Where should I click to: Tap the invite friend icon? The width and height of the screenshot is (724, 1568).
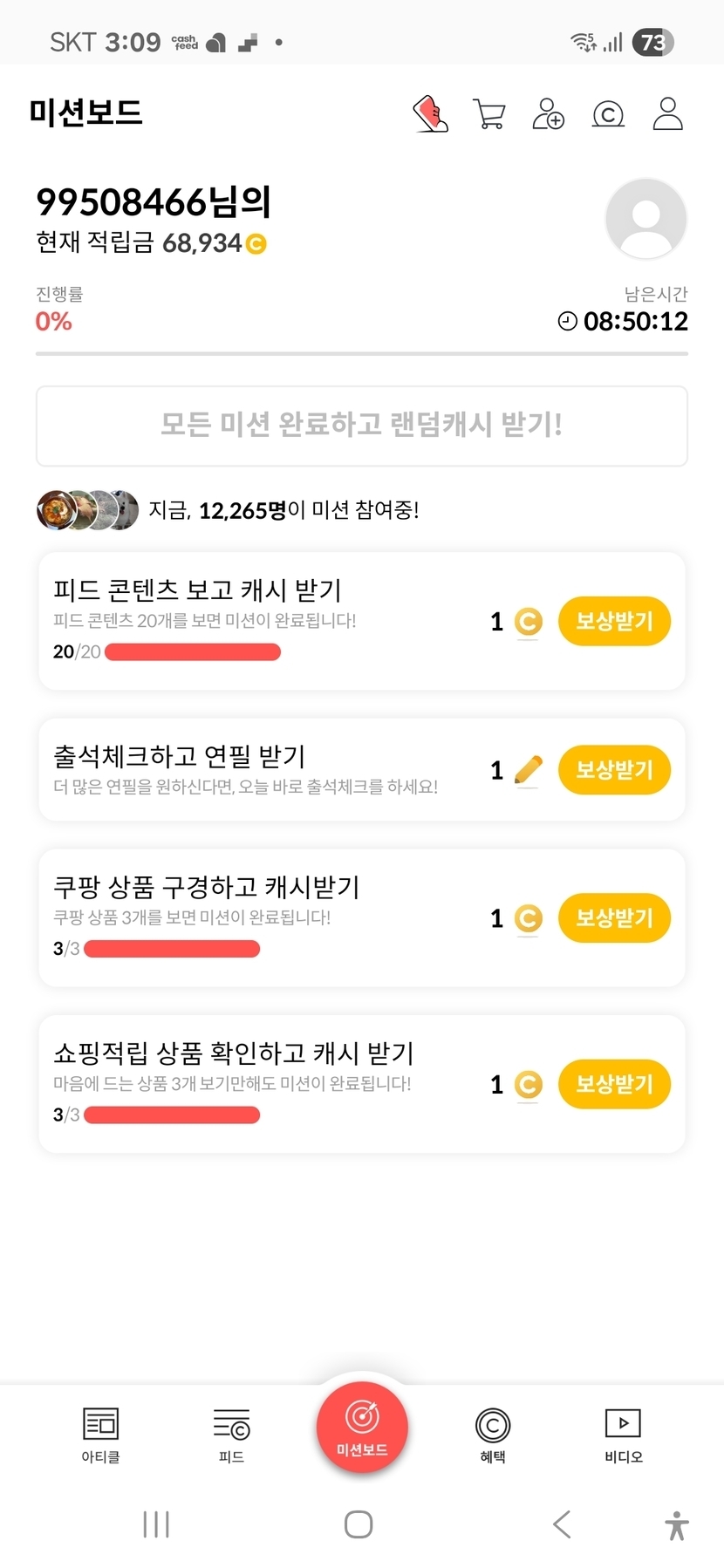(x=549, y=113)
